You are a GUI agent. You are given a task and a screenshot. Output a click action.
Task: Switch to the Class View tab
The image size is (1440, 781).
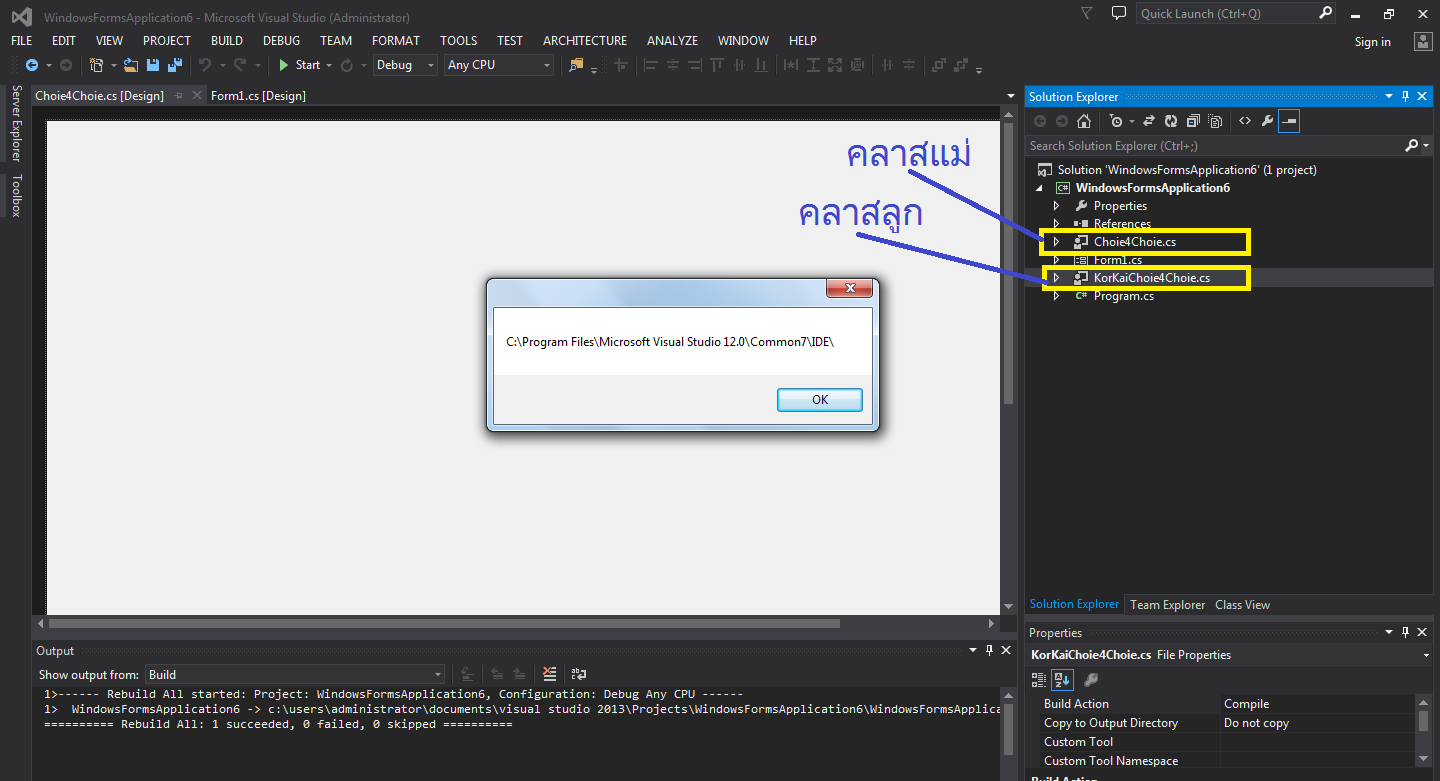tap(1242, 605)
